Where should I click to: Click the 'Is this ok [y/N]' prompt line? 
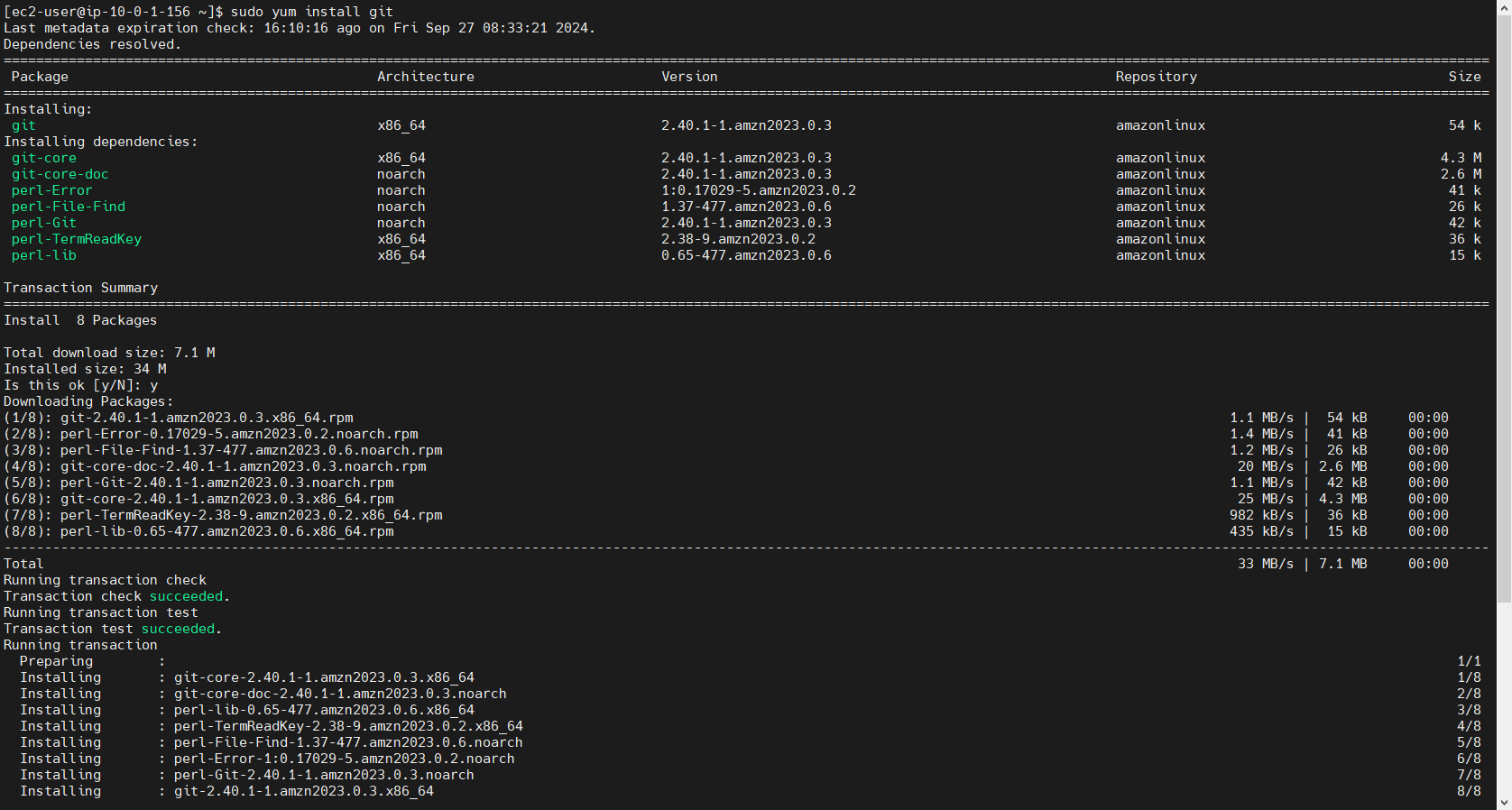pyautogui.click(x=80, y=385)
